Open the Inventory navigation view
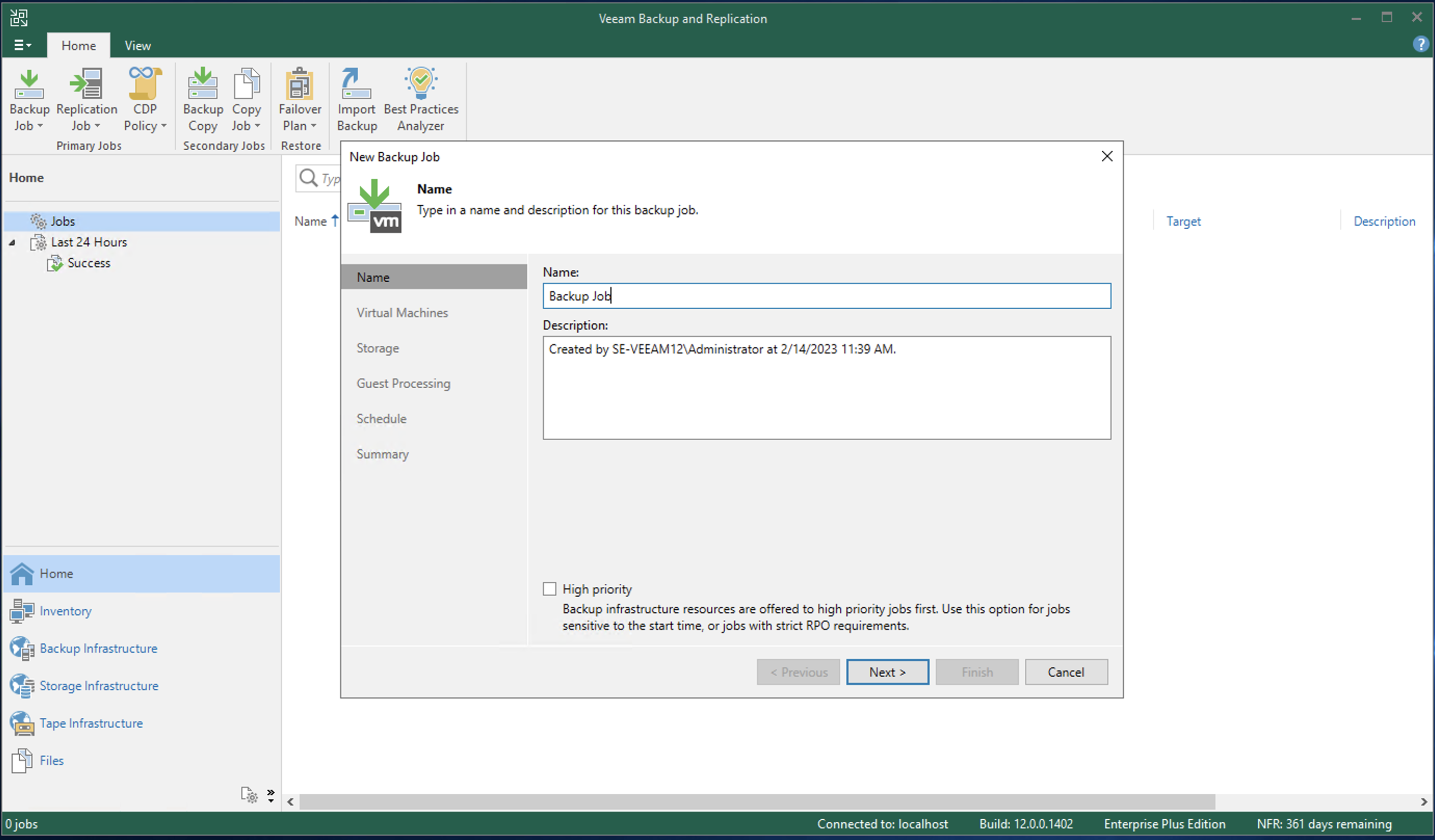Viewport: 1435px width, 840px height. 141,611
